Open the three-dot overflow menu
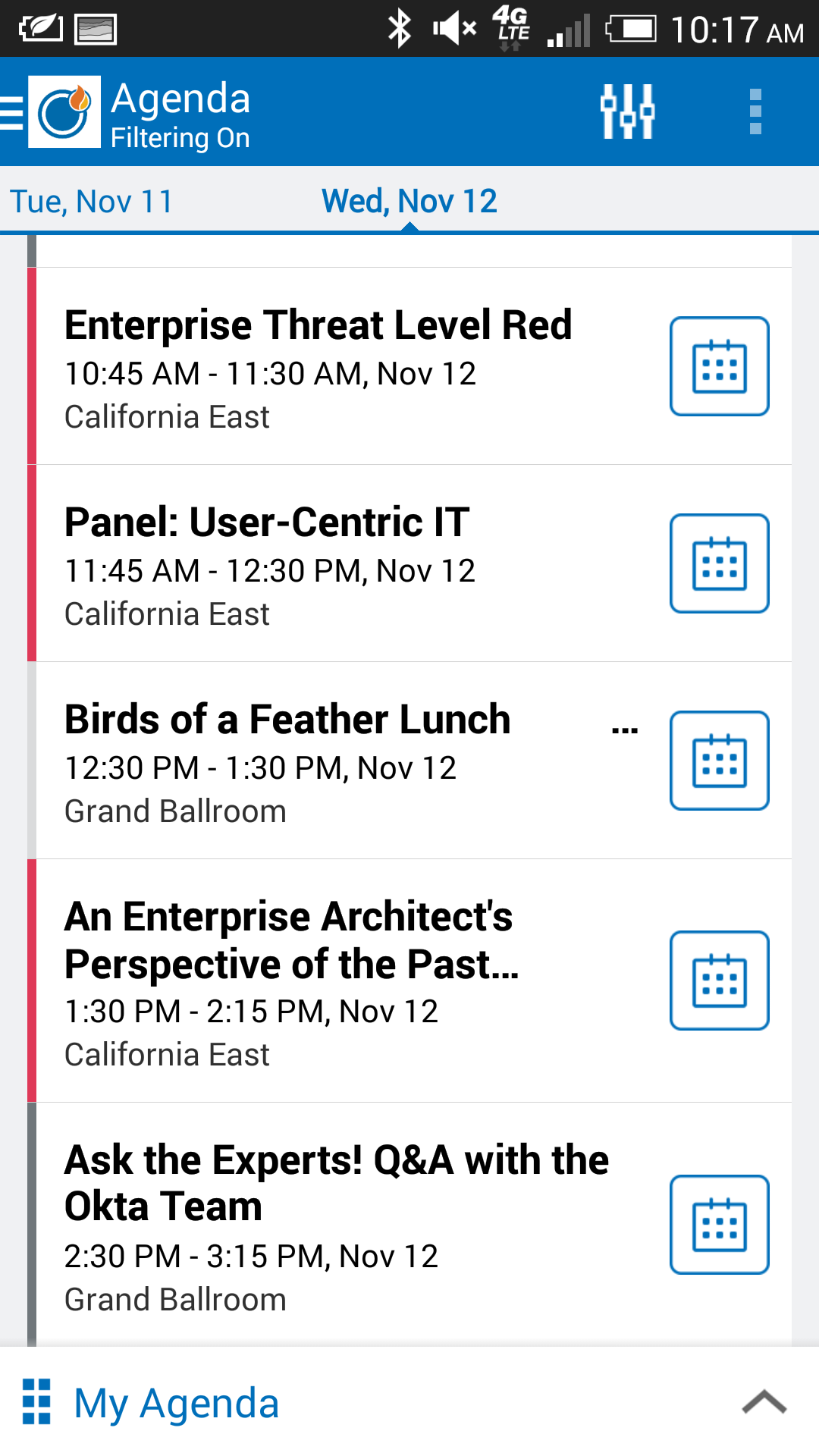 [x=755, y=111]
